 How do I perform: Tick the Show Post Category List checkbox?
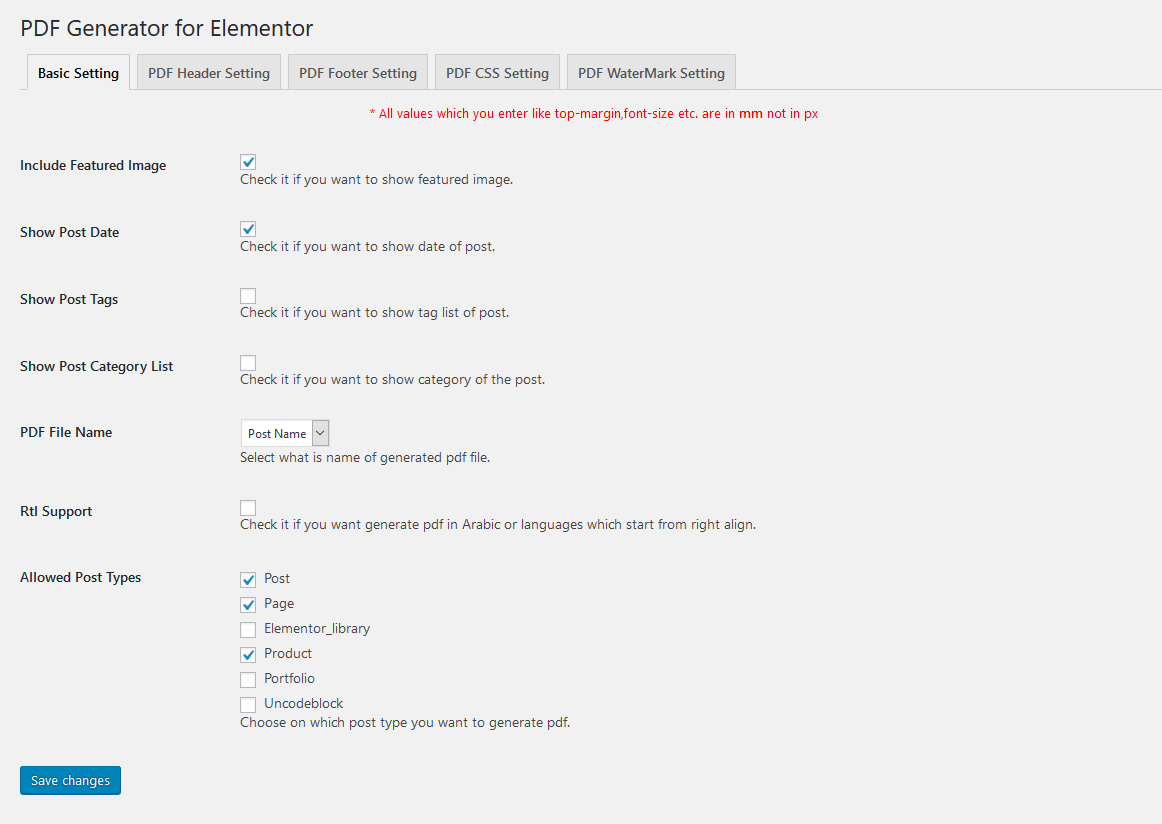[x=248, y=363]
